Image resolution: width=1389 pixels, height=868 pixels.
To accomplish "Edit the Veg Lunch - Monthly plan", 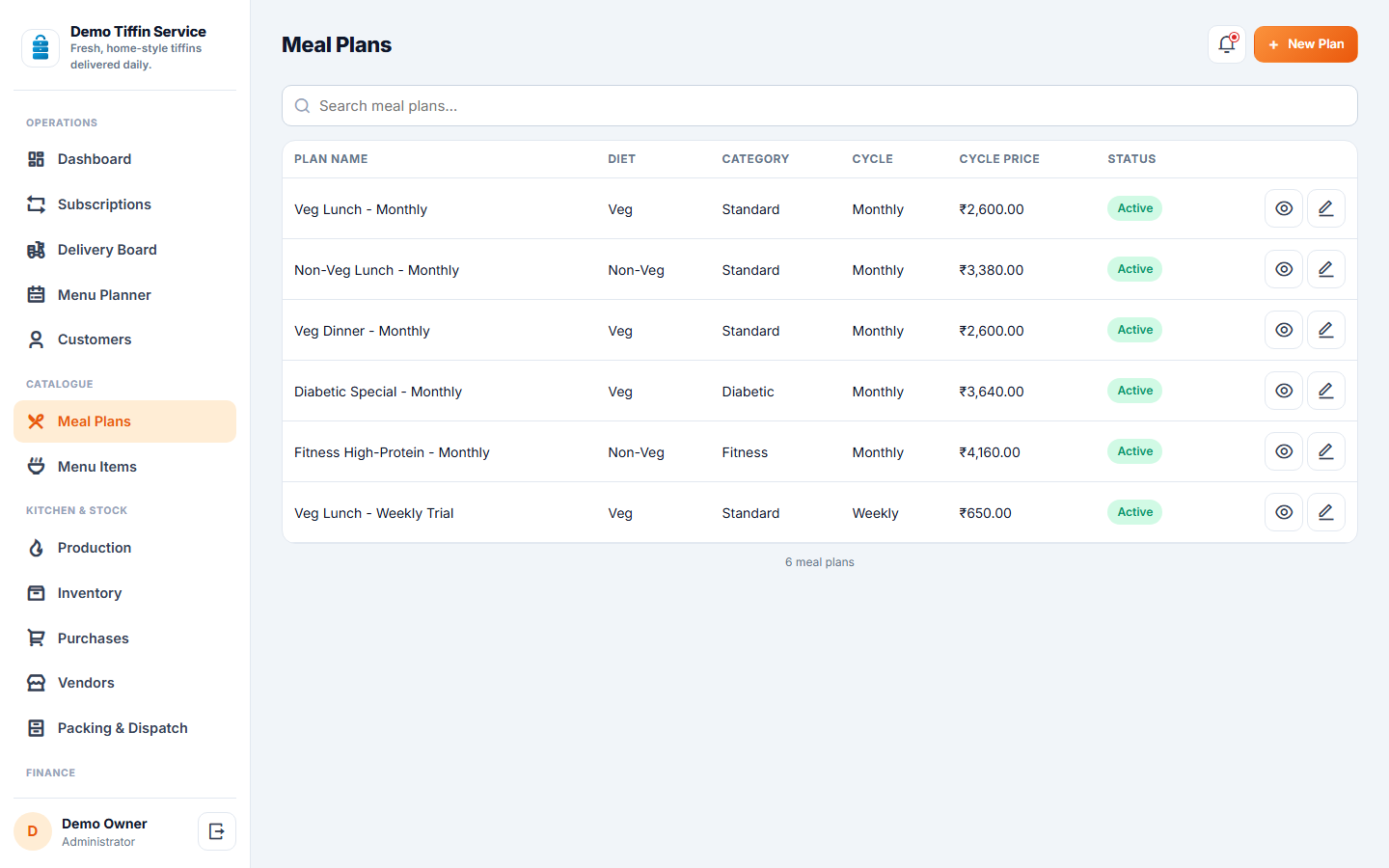I will click(1326, 208).
